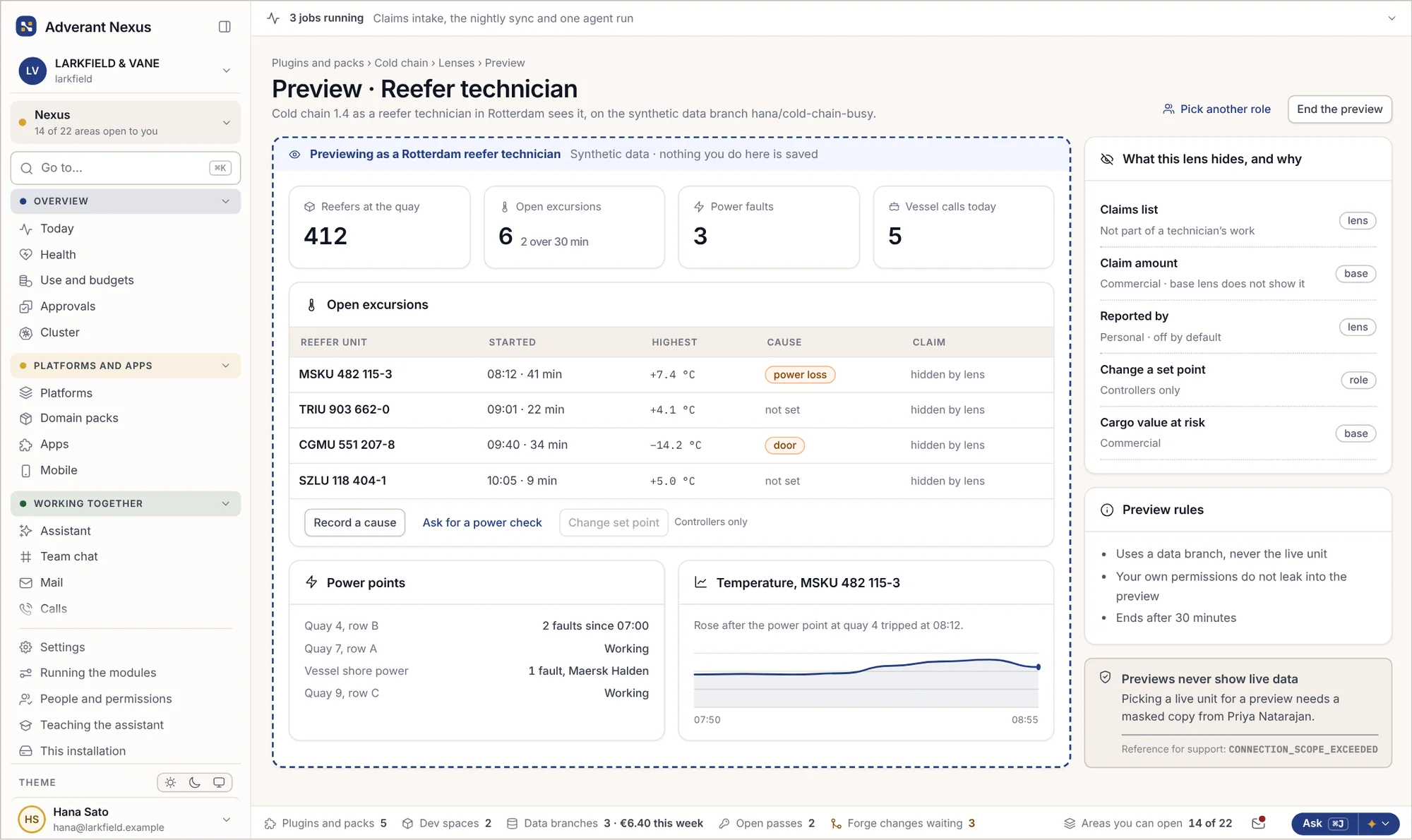Click the Go to search field

[126, 168]
